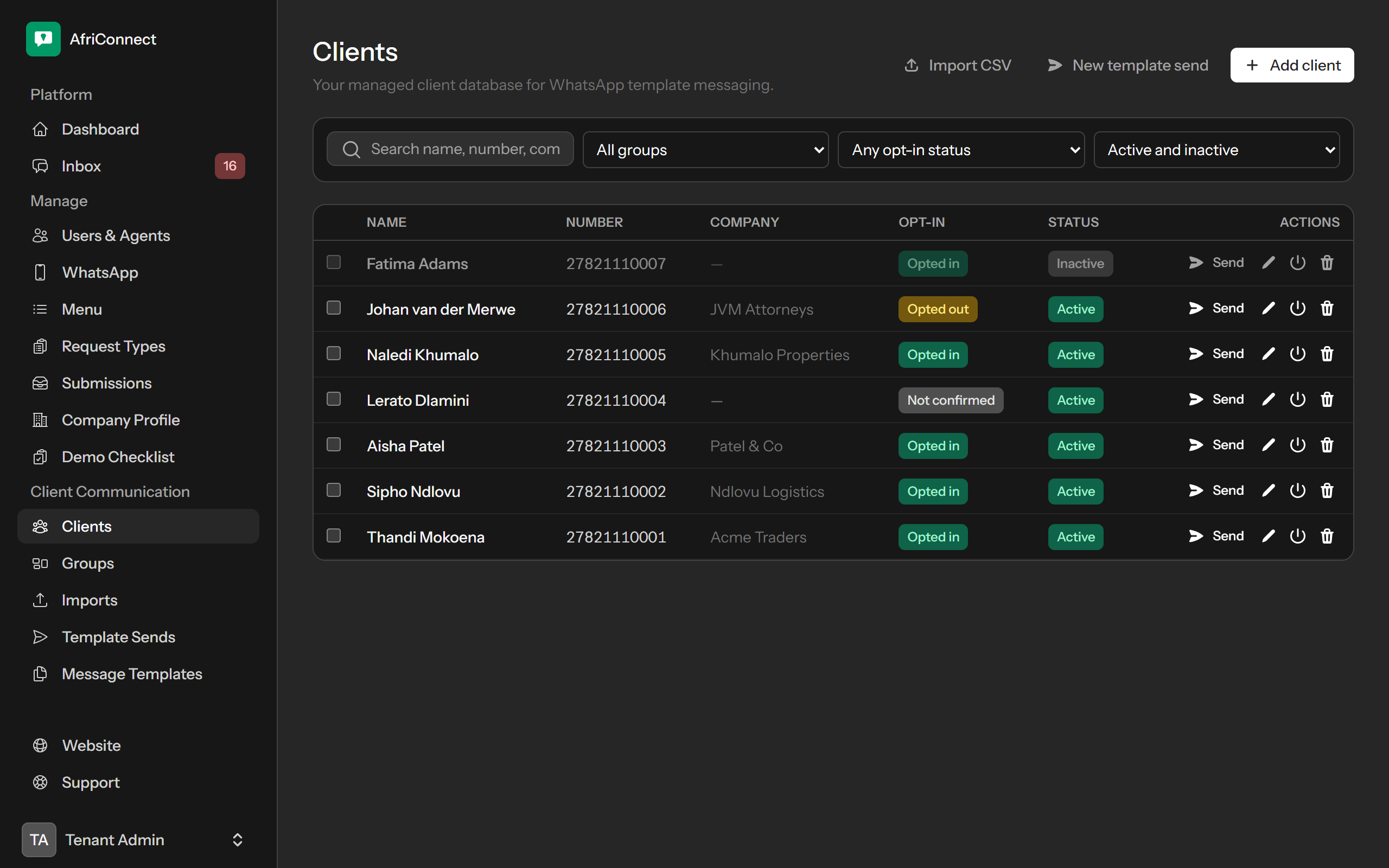Click the Inbox unread badge showing 16

(230, 166)
